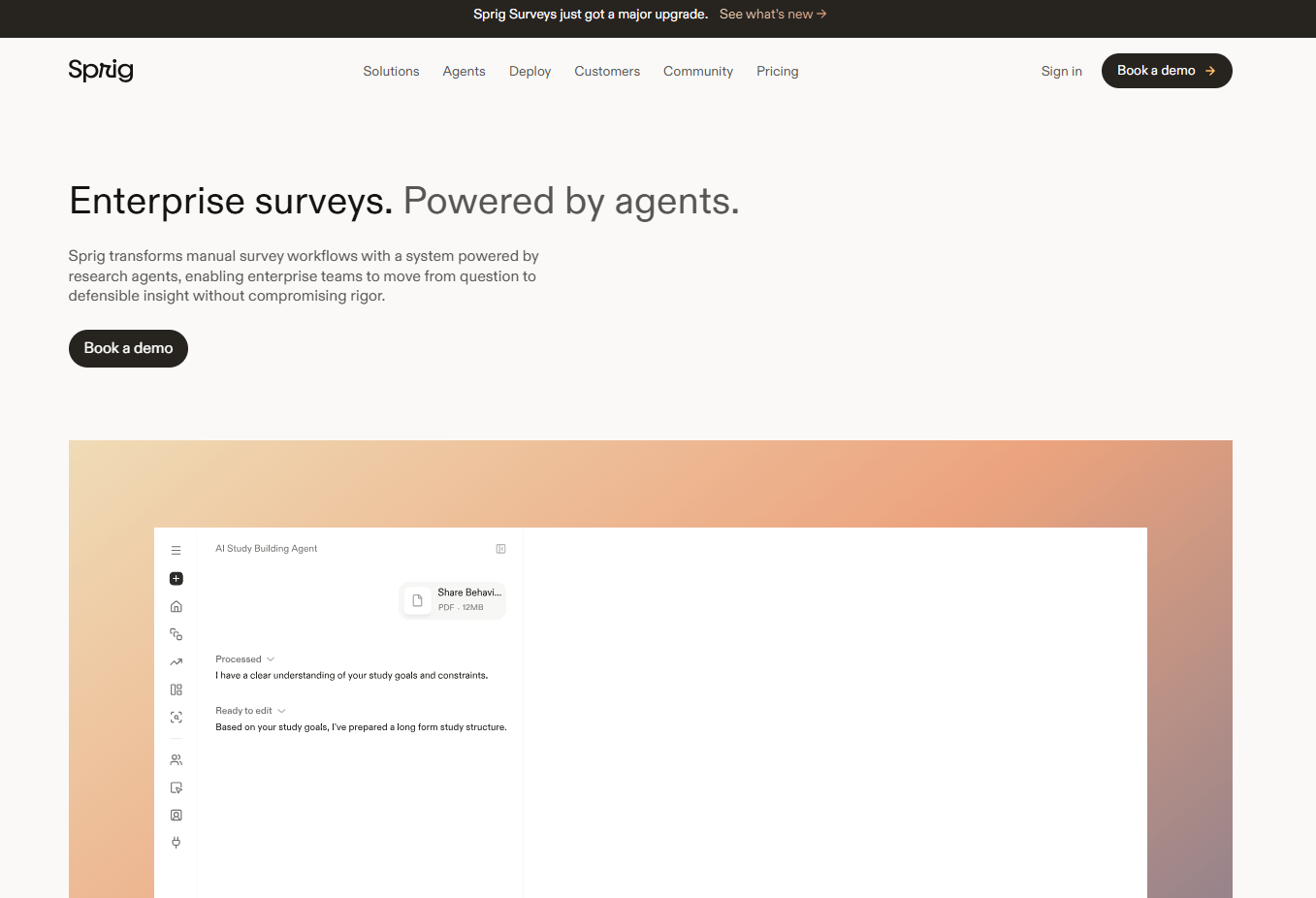Go to the Pricing page

778,71
